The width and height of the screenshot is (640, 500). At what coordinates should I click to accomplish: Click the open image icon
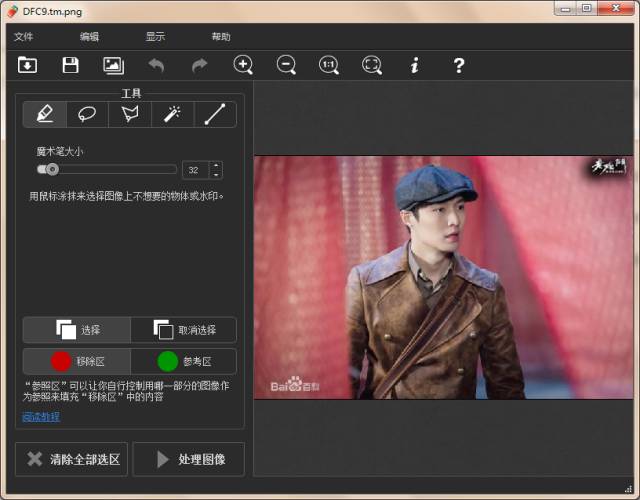tap(28, 65)
